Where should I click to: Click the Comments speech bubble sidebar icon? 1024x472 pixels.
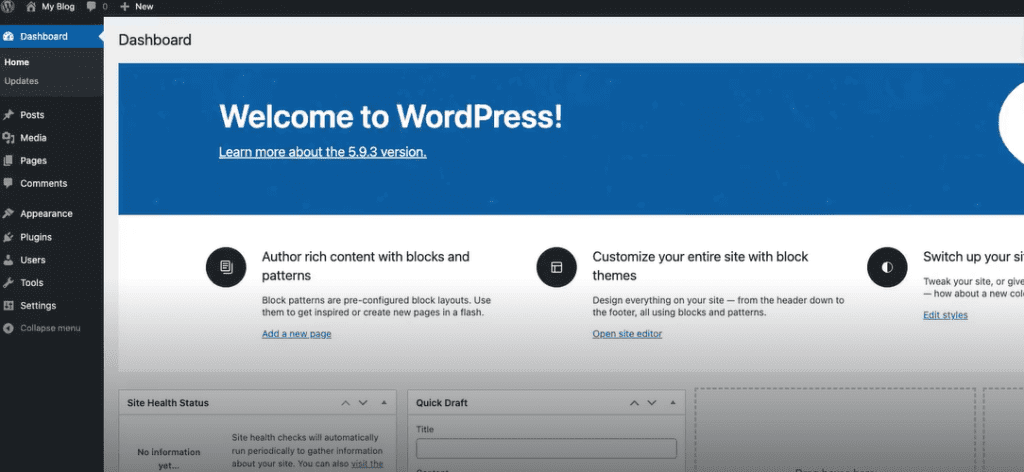click(x=8, y=183)
